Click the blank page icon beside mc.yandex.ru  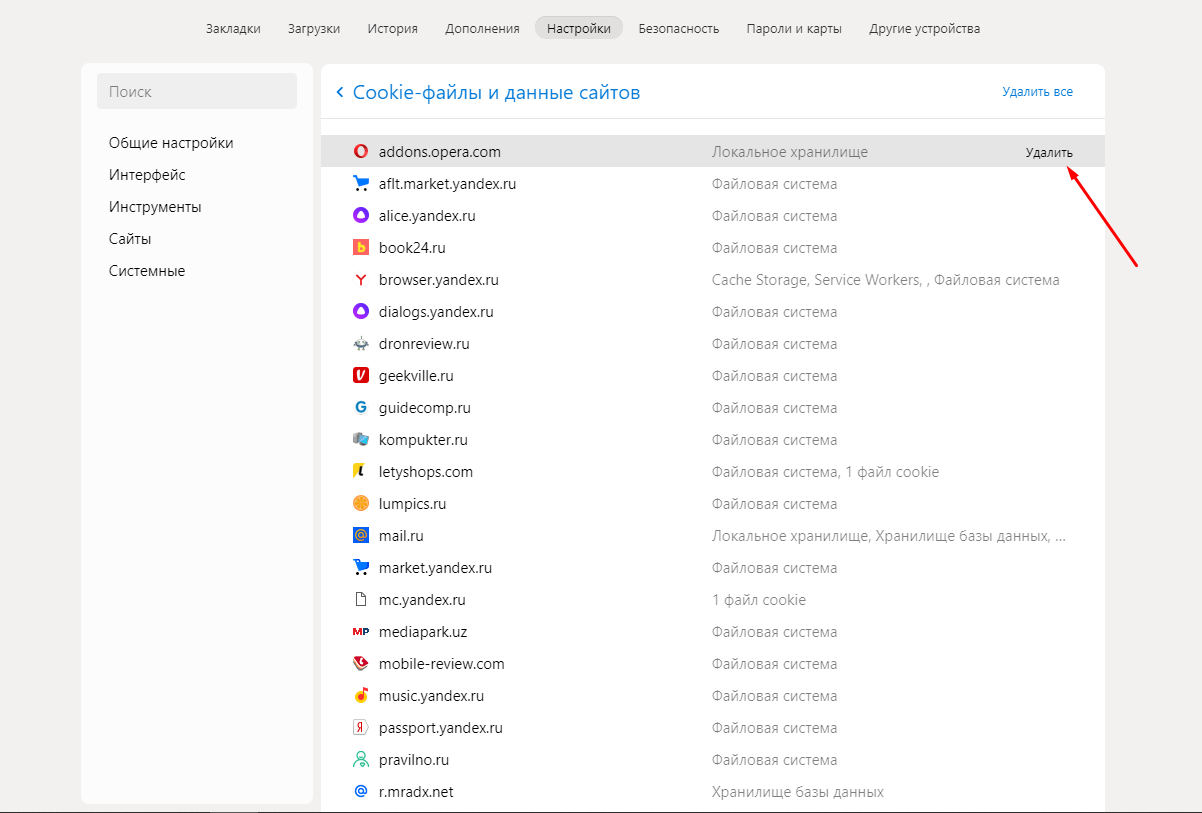(361, 600)
